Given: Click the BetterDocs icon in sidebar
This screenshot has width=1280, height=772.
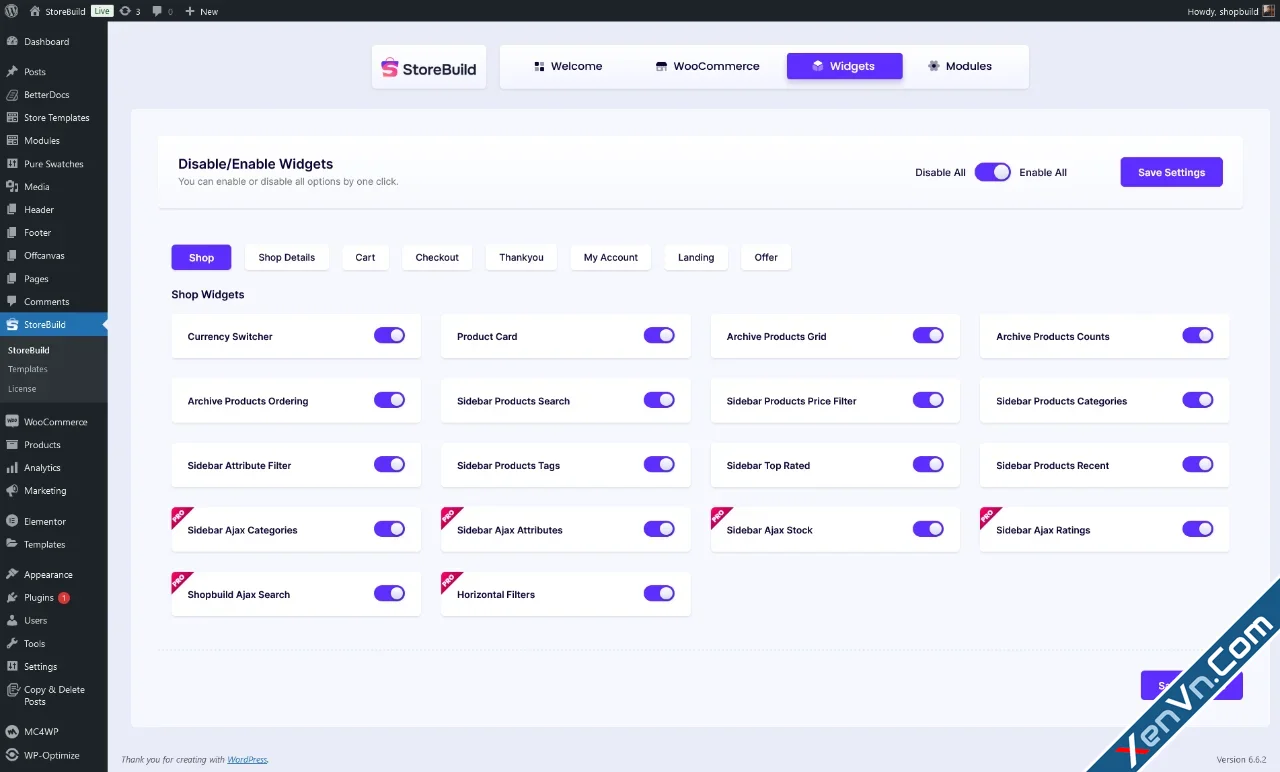Looking at the screenshot, I should (12, 95).
